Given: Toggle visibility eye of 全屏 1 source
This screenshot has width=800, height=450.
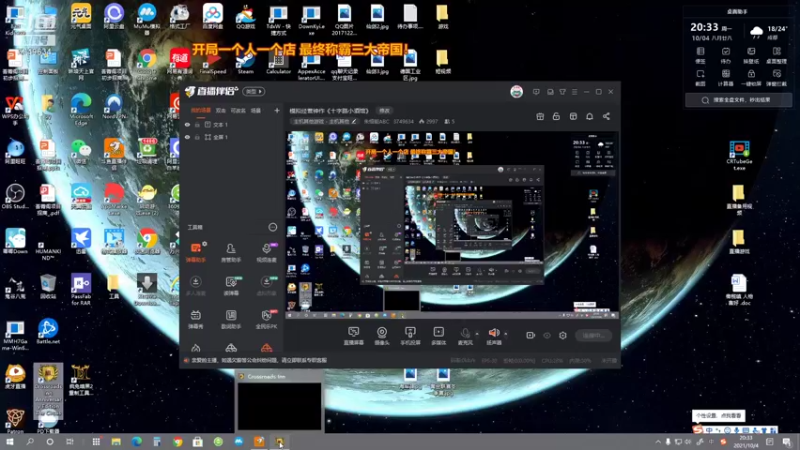Looking at the screenshot, I should [187, 137].
